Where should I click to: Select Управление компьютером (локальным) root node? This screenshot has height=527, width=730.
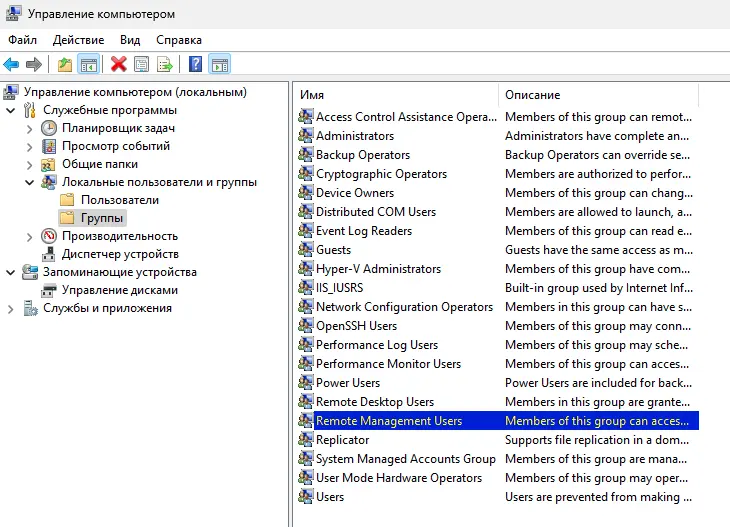[x=135, y=92]
